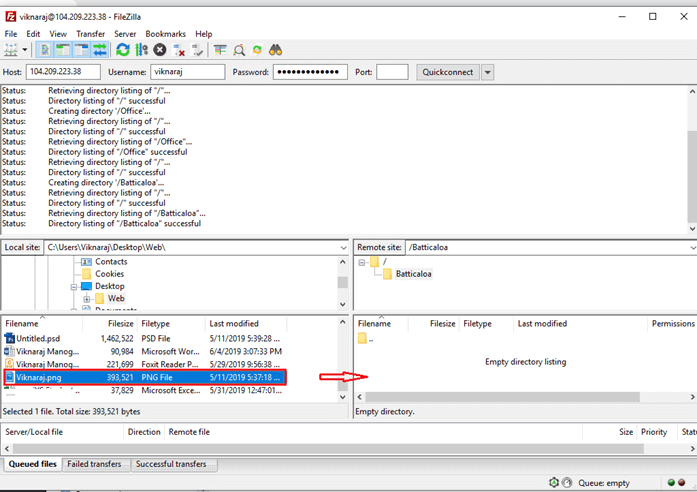Screen dimensions: 697x492
Task: Select Web folder in local tree
Action: coord(116,299)
